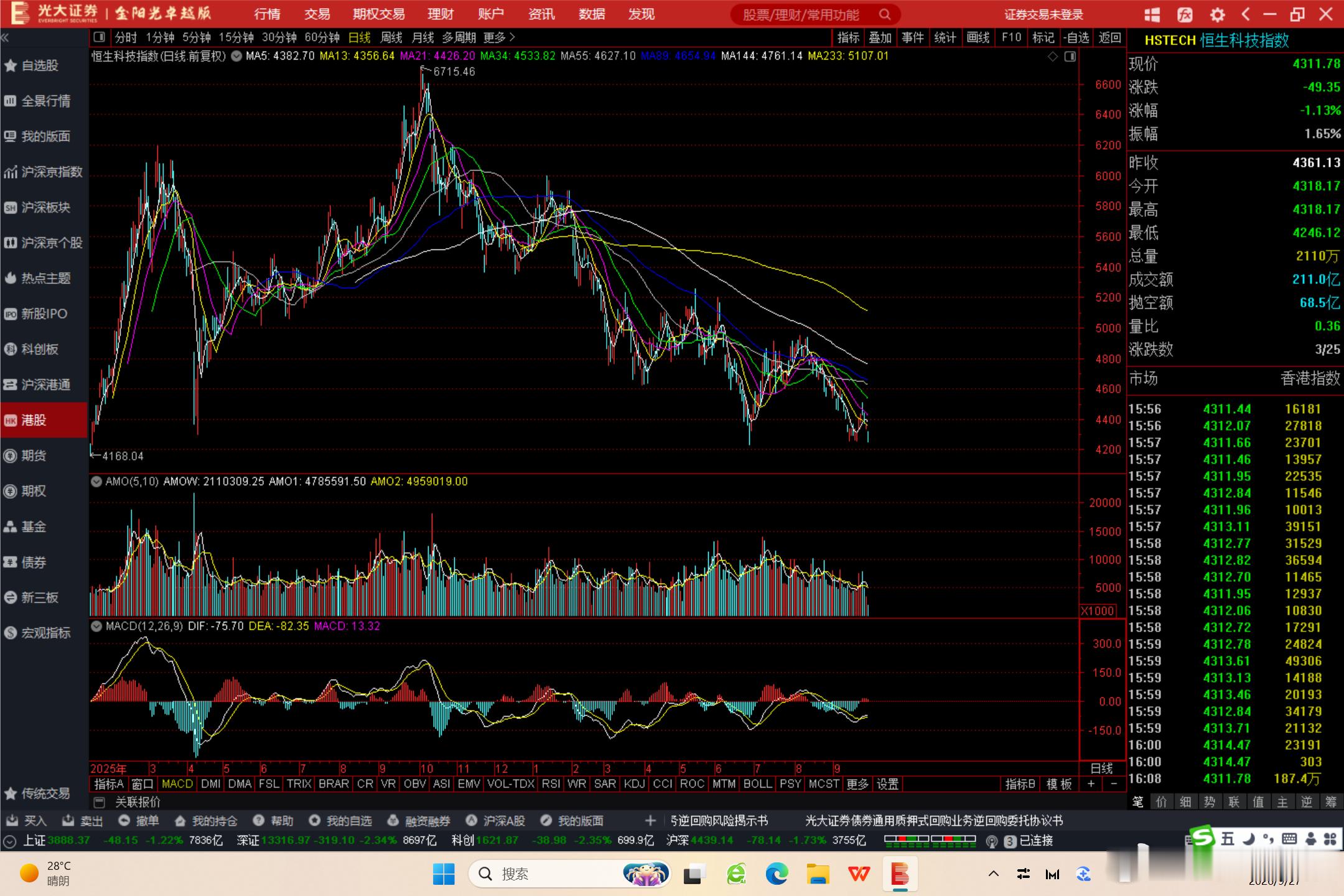Open the 我的持仓 holdings shortcut

click(x=206, y=821)
